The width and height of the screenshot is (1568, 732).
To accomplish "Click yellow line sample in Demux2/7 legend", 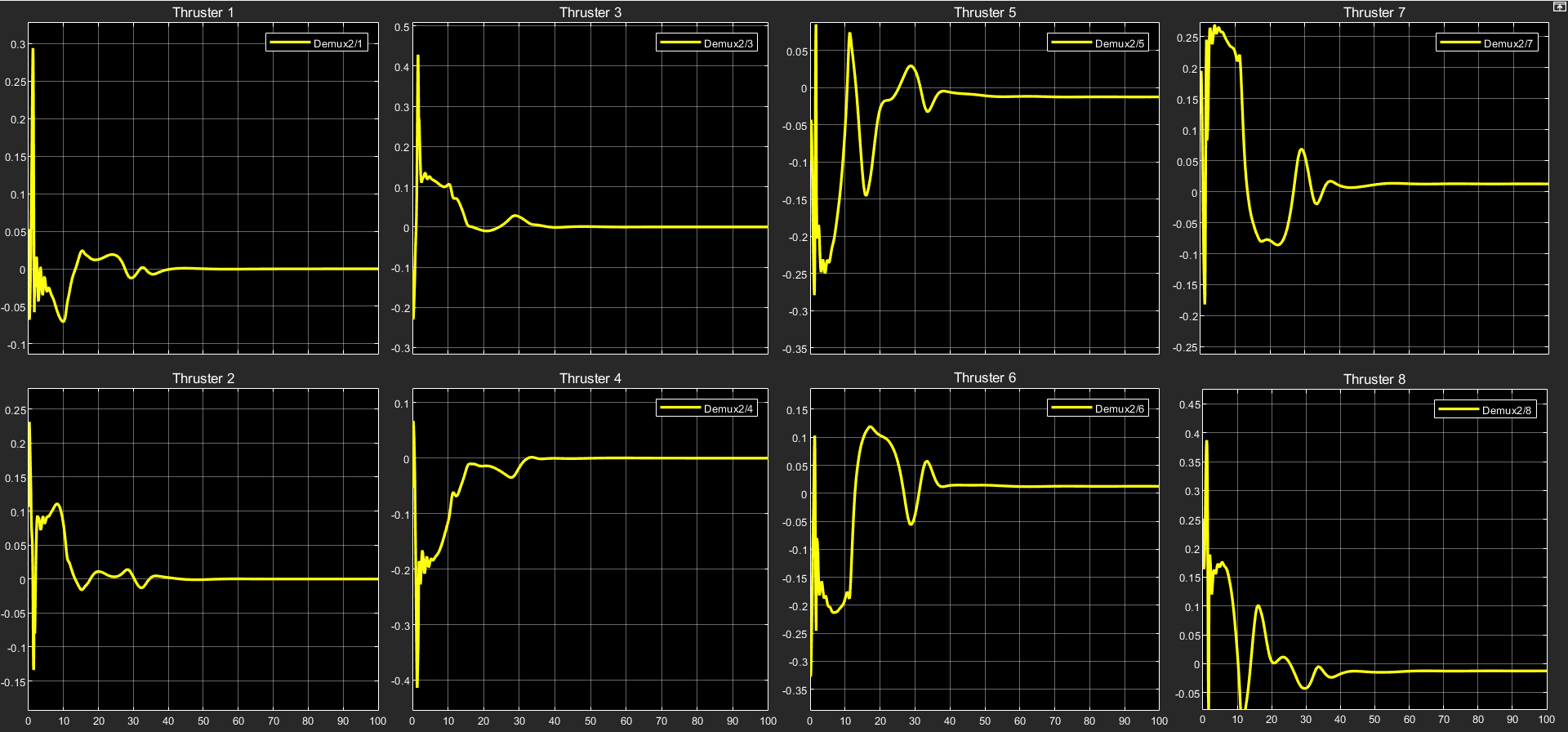I will pos(1459,43).
